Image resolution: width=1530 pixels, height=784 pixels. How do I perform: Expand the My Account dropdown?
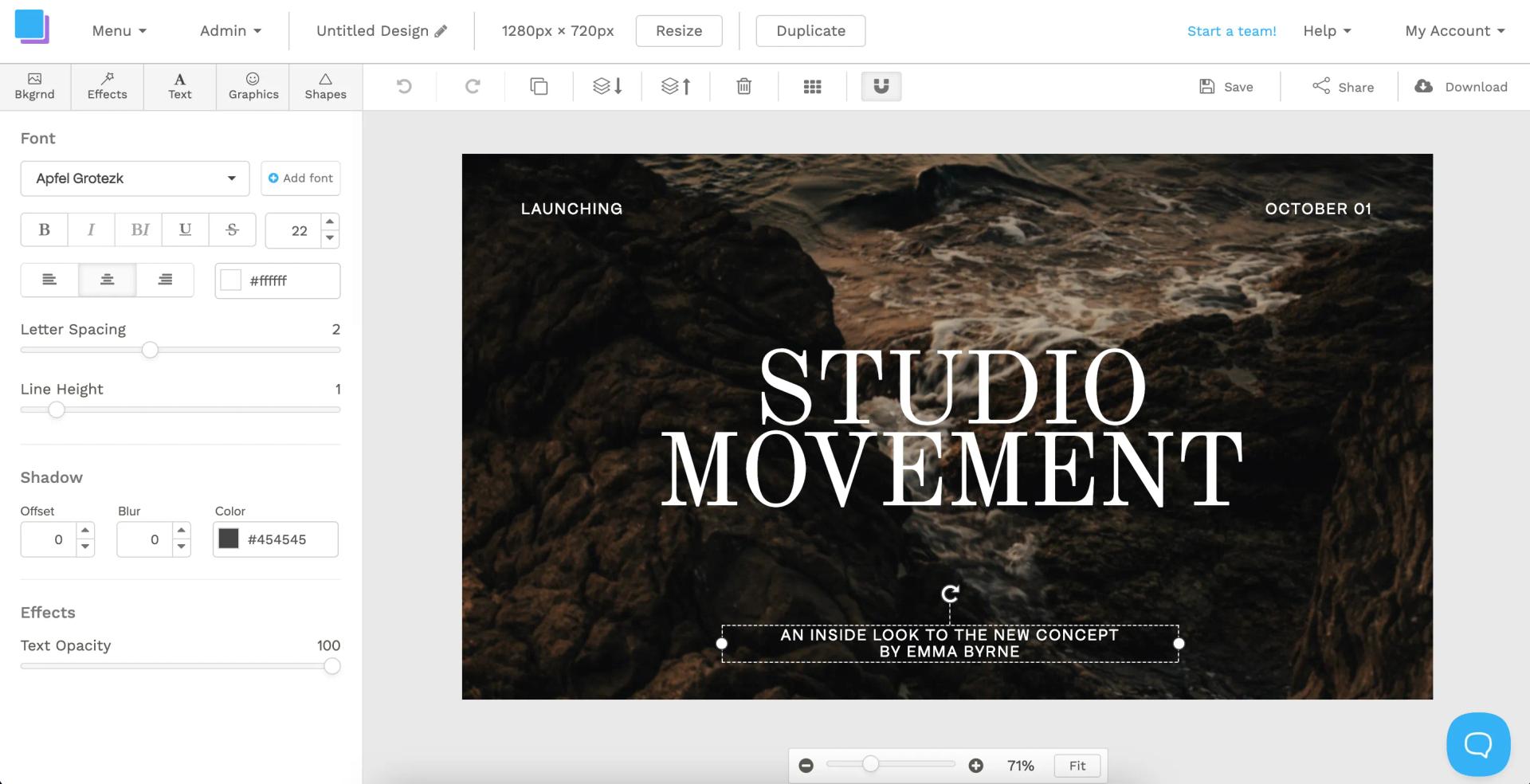click(1455, 31)
